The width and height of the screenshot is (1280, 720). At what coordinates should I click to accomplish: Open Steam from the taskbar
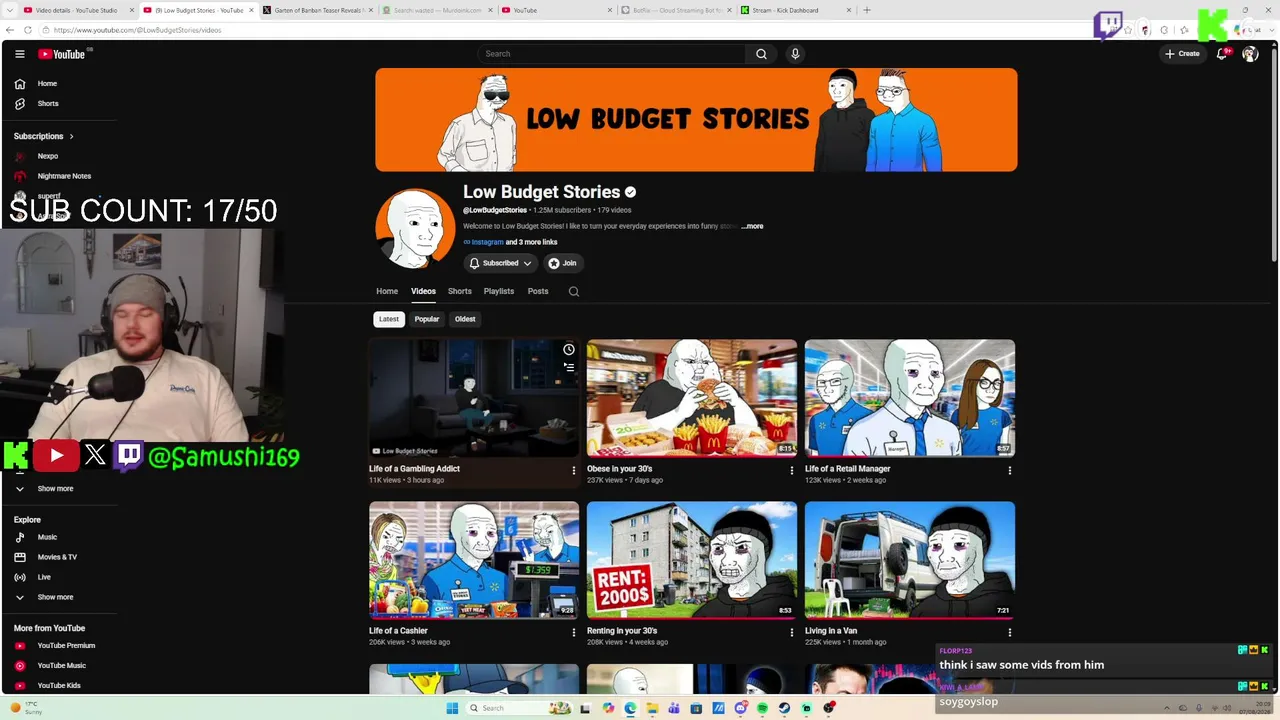click(784, 708)
